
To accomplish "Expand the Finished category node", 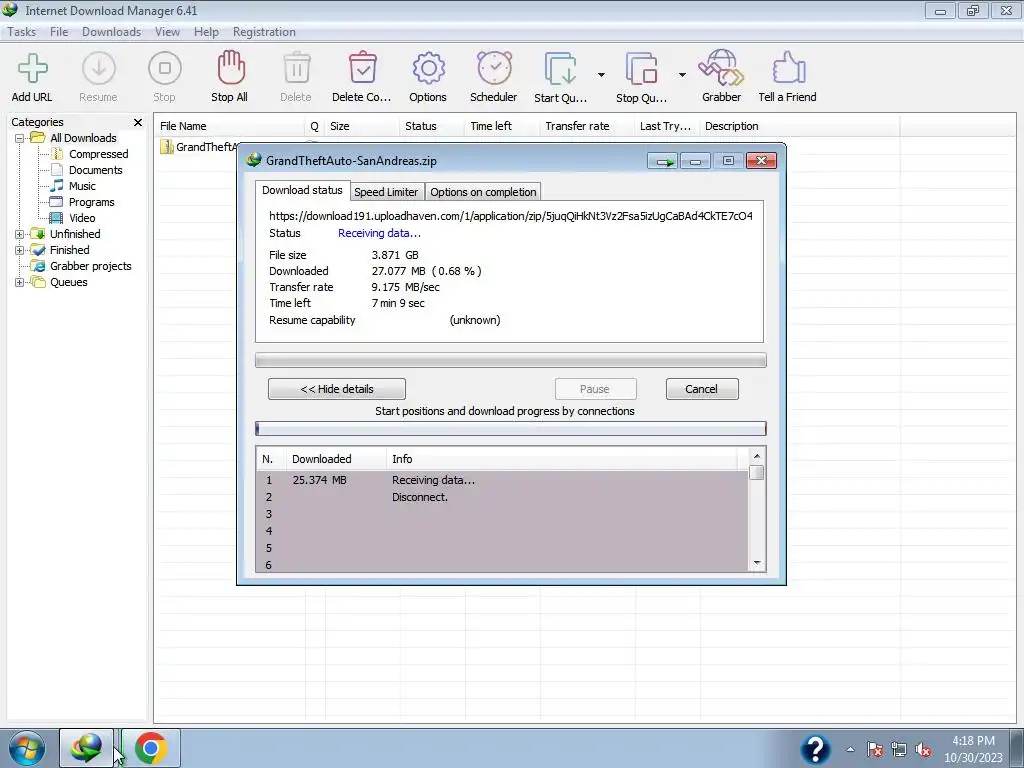I will [x=20, y=250].
